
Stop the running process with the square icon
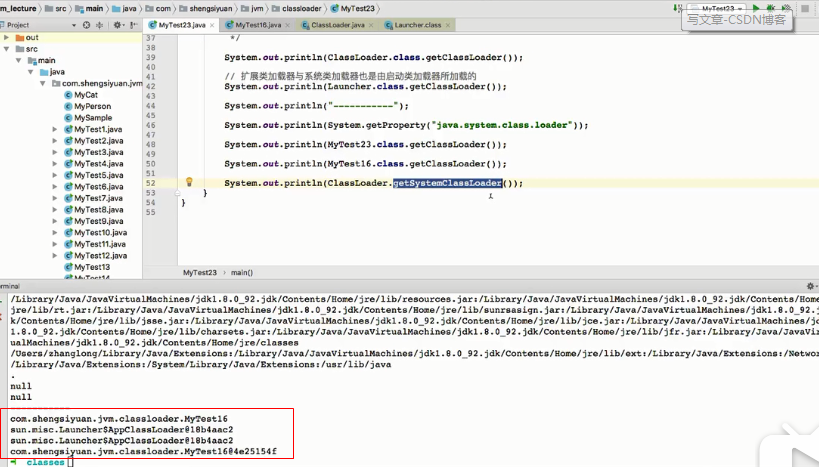click(x=805, y=8)
